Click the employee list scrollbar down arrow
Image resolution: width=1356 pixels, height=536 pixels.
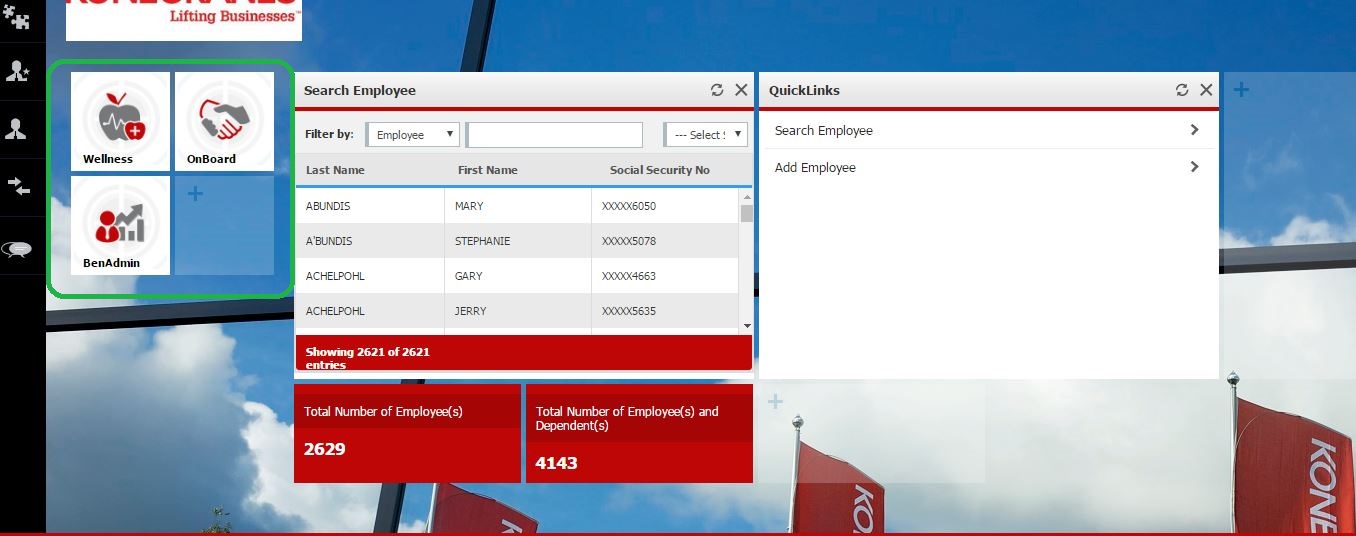coord(746,326)
